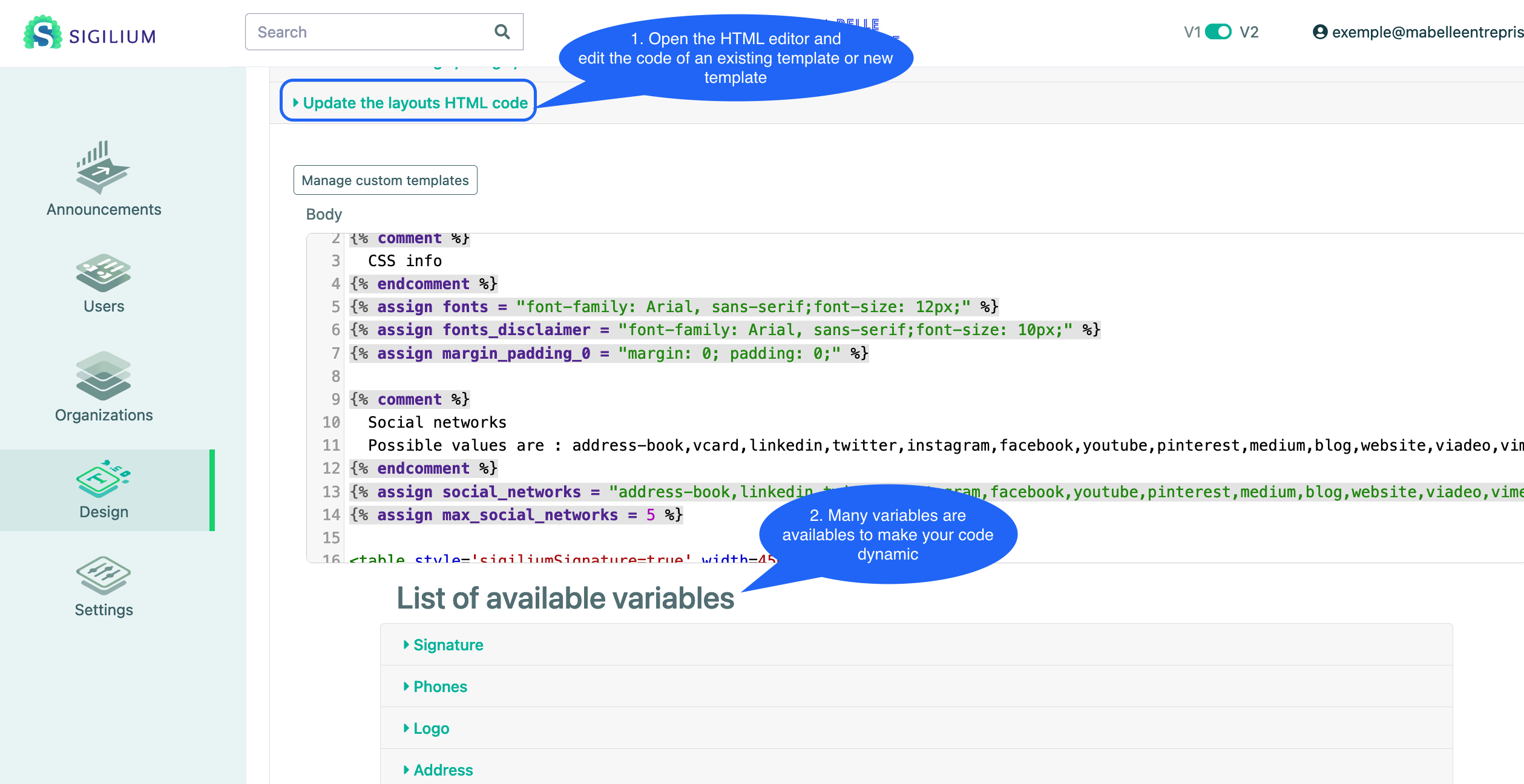
Task: Click the Users menu label
Action: tap(103, 306)
